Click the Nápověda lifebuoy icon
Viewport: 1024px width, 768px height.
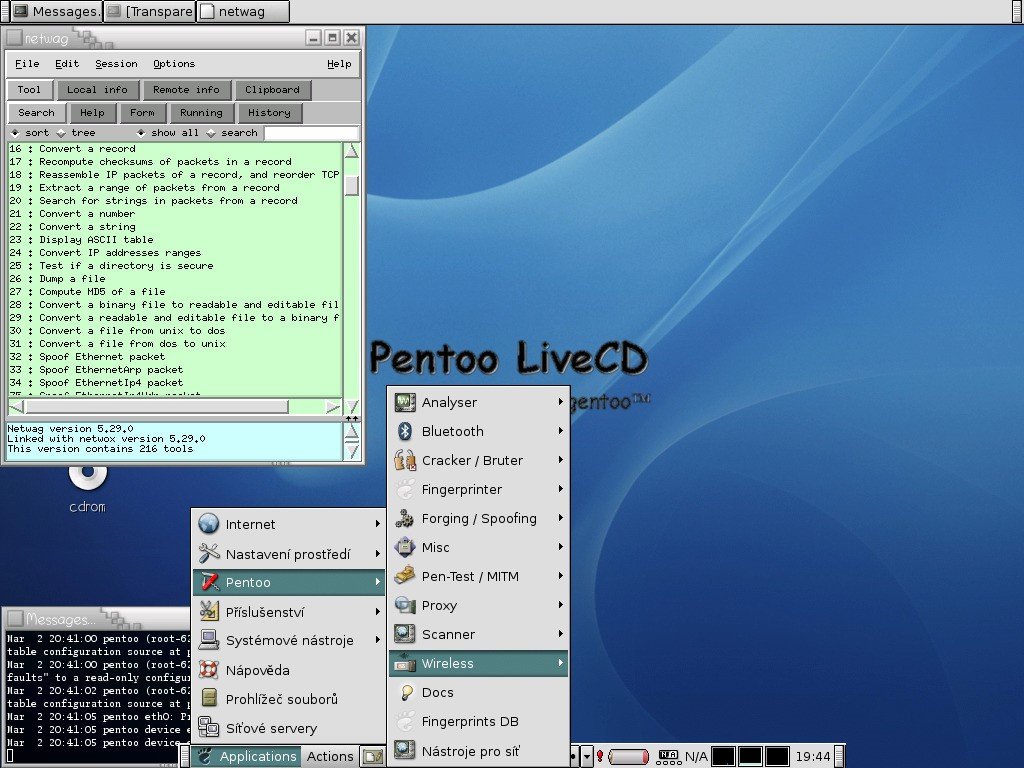(208, 669)
